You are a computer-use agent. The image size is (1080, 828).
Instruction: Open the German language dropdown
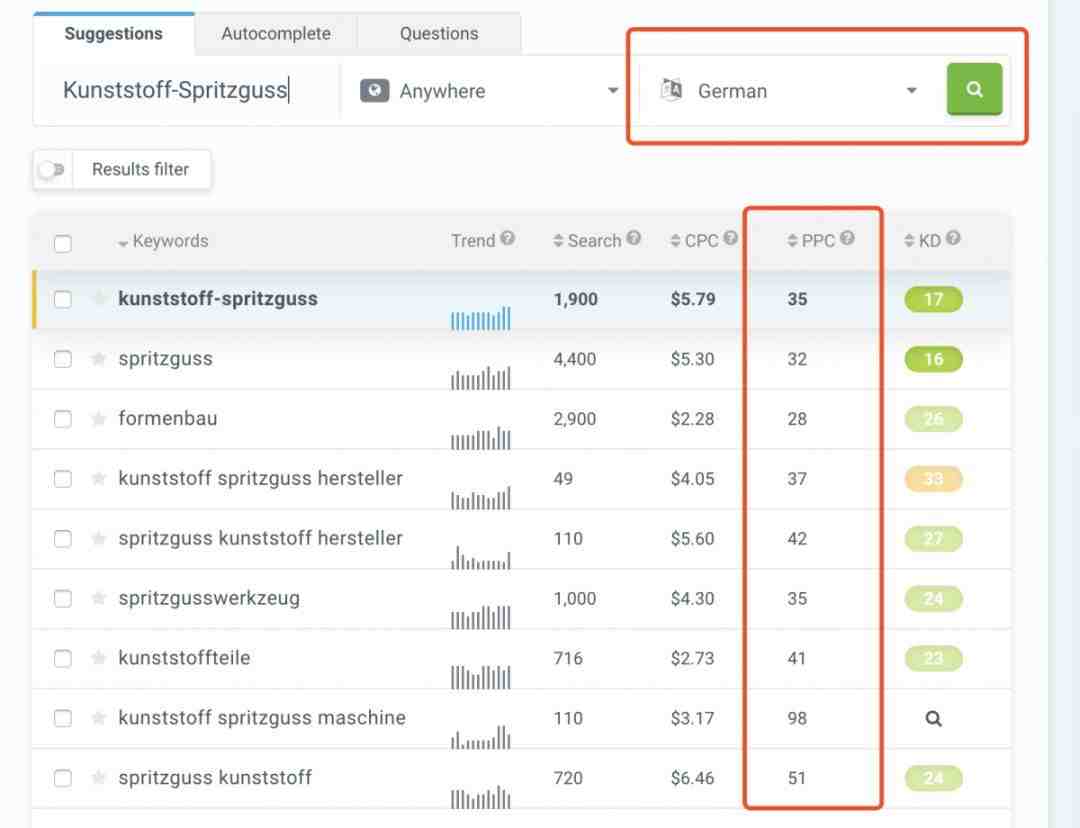[x=789, y=91]
